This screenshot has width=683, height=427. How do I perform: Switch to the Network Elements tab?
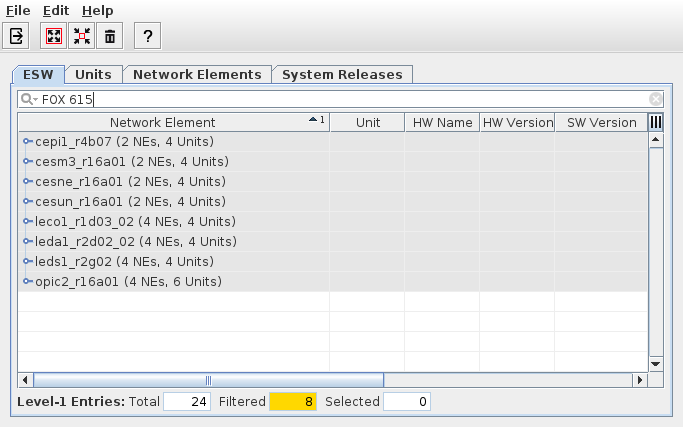click(197, 74)
